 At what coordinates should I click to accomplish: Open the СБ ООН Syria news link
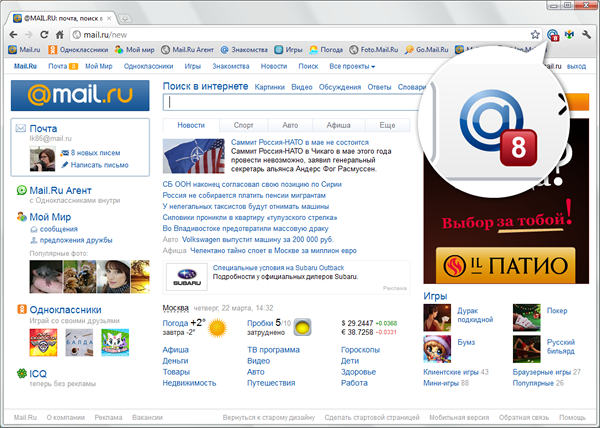click(x=252, y=184)
